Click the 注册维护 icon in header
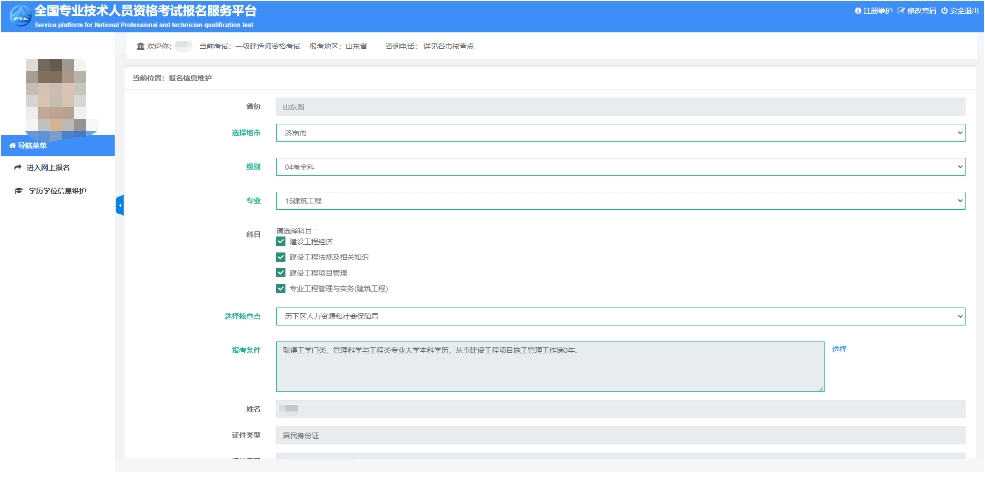Image resolution: width=985 pixels, height=488 pixels. pos(857,11)
